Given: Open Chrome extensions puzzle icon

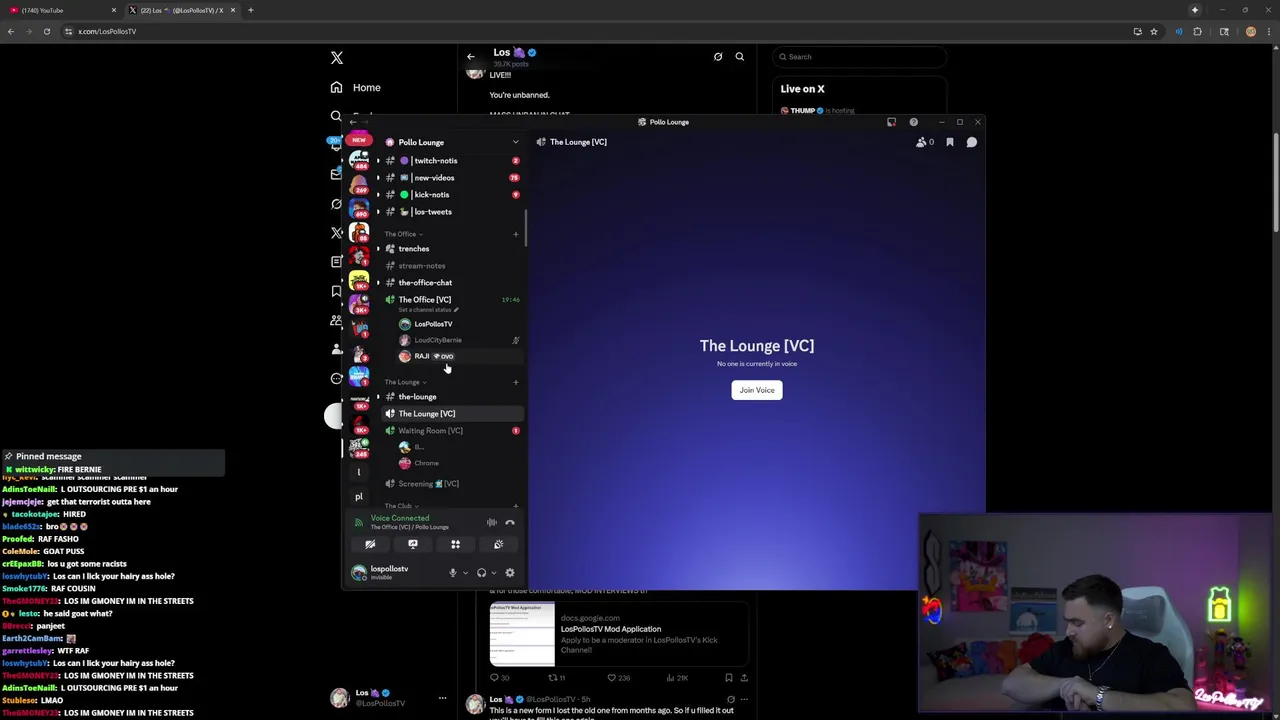Looking at the screenshot, I should pos(1197,31).
